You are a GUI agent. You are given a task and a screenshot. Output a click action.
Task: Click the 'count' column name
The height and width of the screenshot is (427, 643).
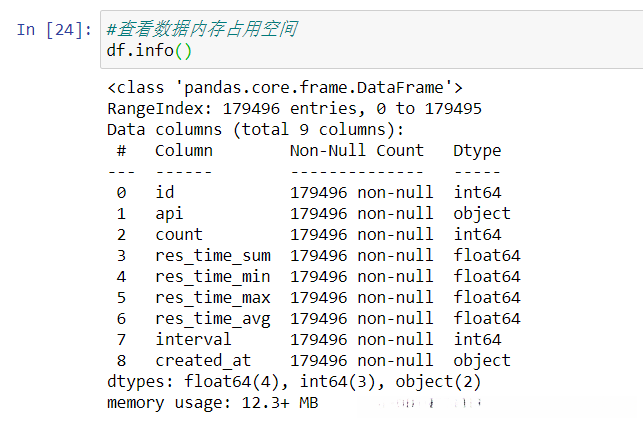tap(179, 234)
